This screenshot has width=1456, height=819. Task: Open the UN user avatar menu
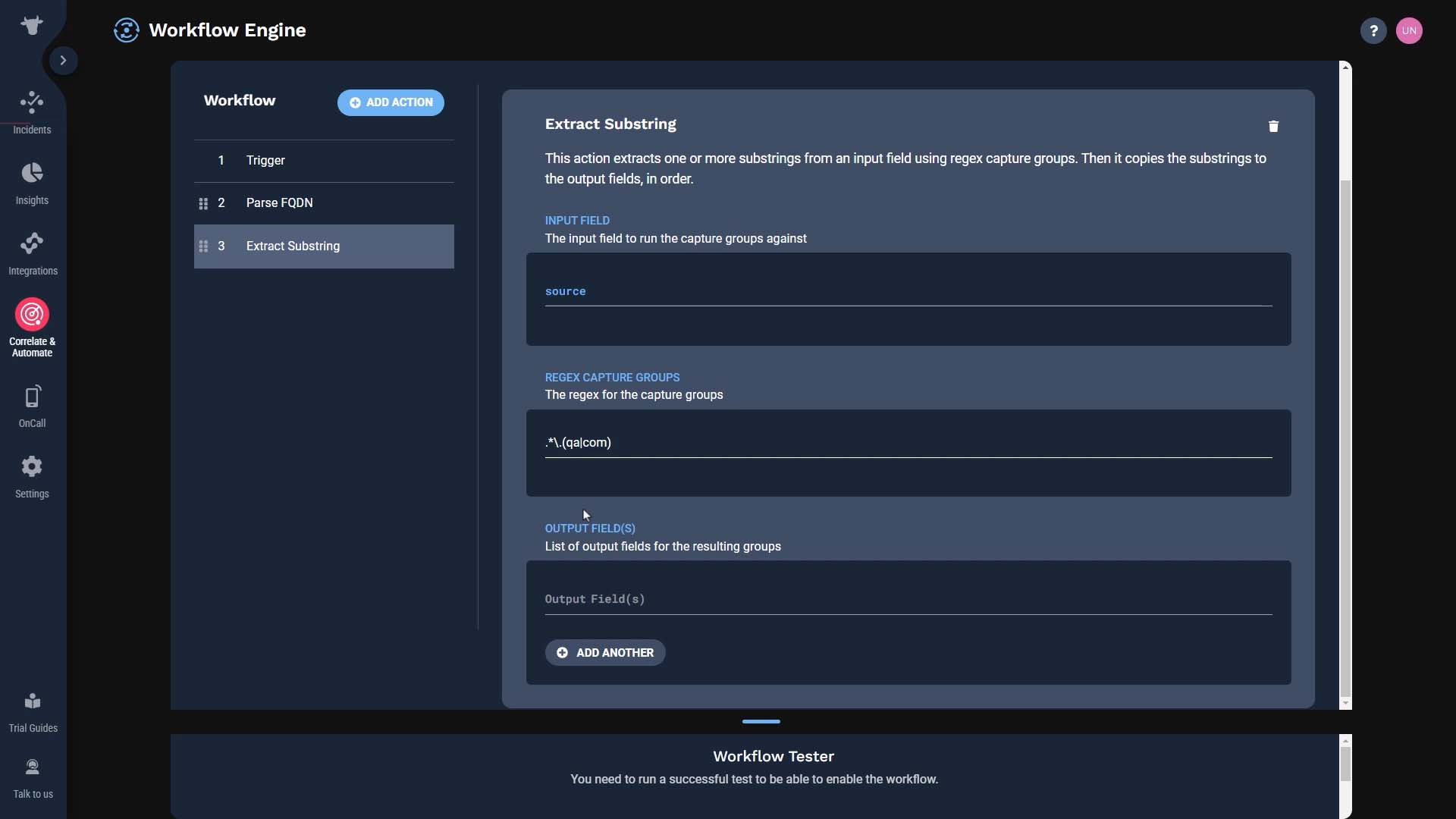[1409, 31]
